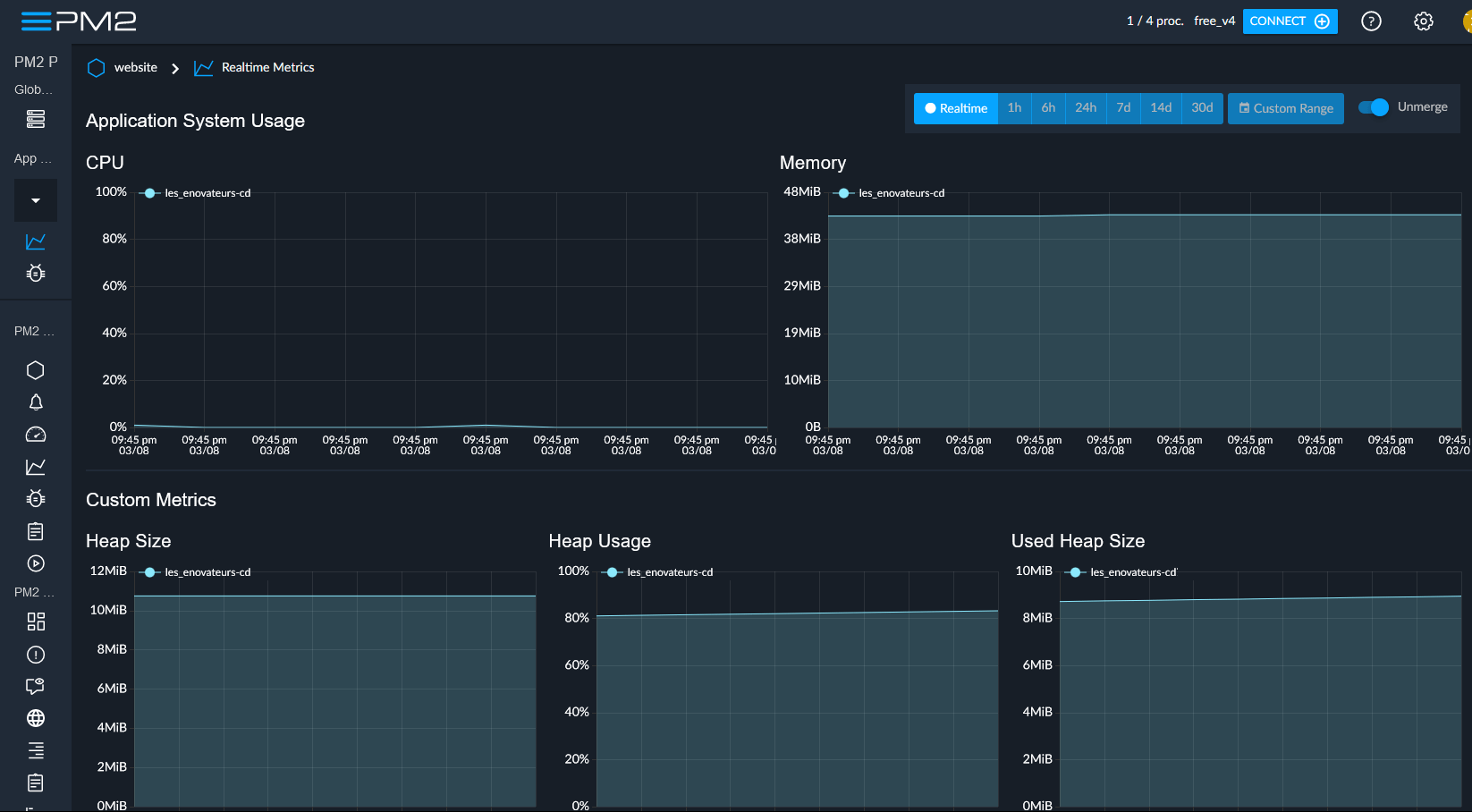This screenshot has height=812, width=1472.
Task: Open the play circle icon in sidebar
Action: coord(36,563)
